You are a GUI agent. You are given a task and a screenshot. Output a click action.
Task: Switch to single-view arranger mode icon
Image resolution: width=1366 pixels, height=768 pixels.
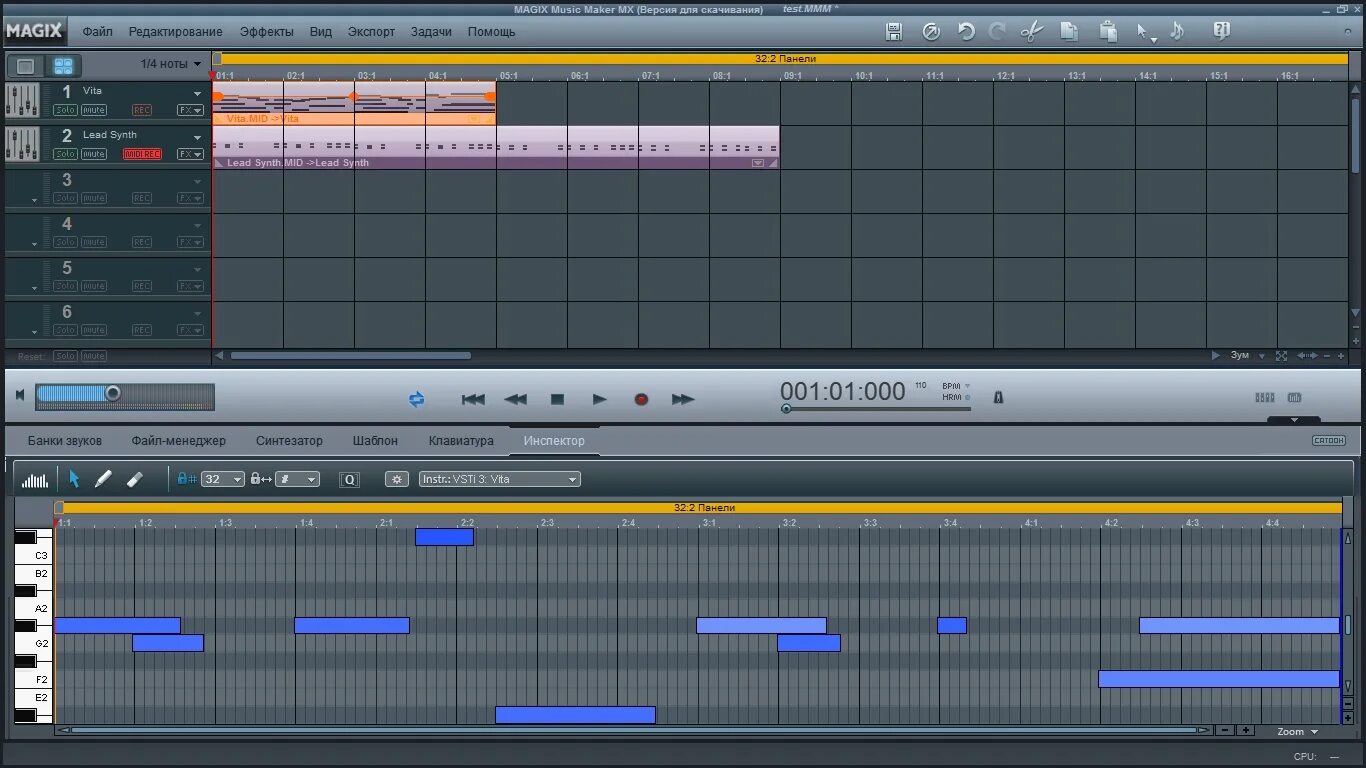click(26, 67)
